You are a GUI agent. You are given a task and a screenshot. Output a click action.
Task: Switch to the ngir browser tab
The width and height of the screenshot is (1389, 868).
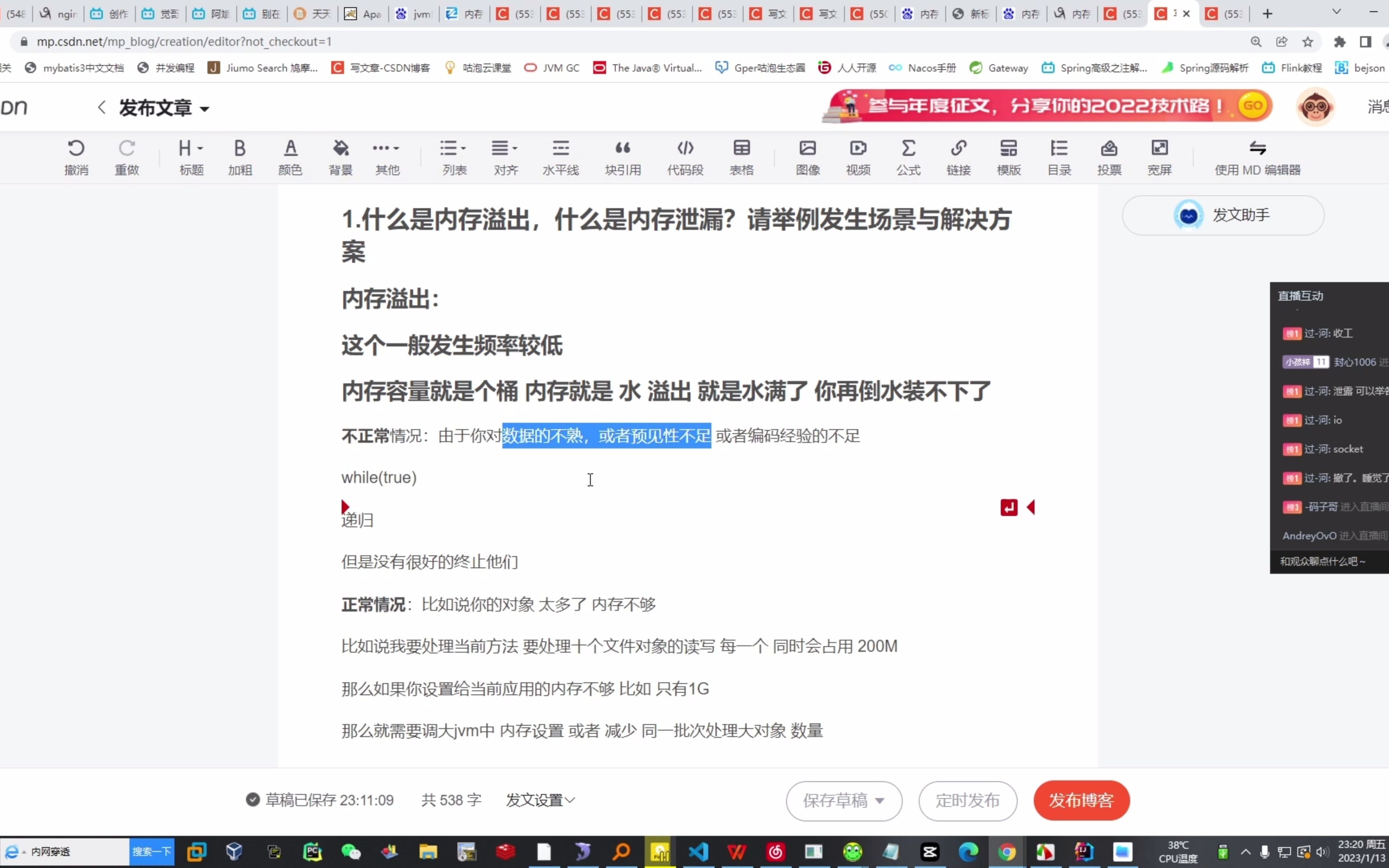coord(59,14)
